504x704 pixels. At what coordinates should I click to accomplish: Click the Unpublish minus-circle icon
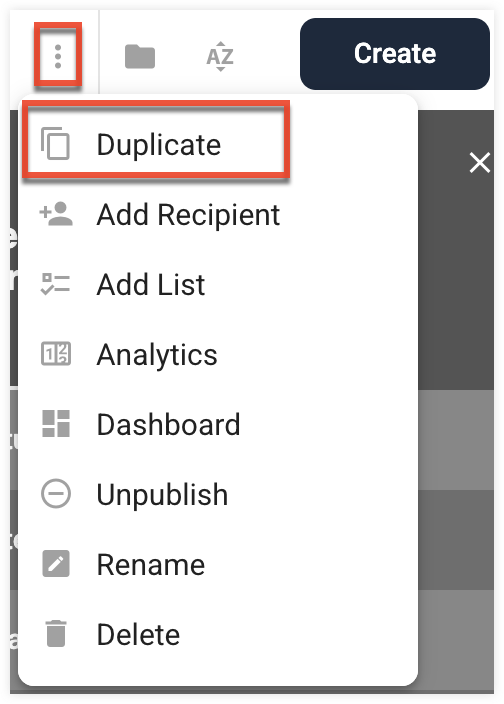click(x=56, y=494)
